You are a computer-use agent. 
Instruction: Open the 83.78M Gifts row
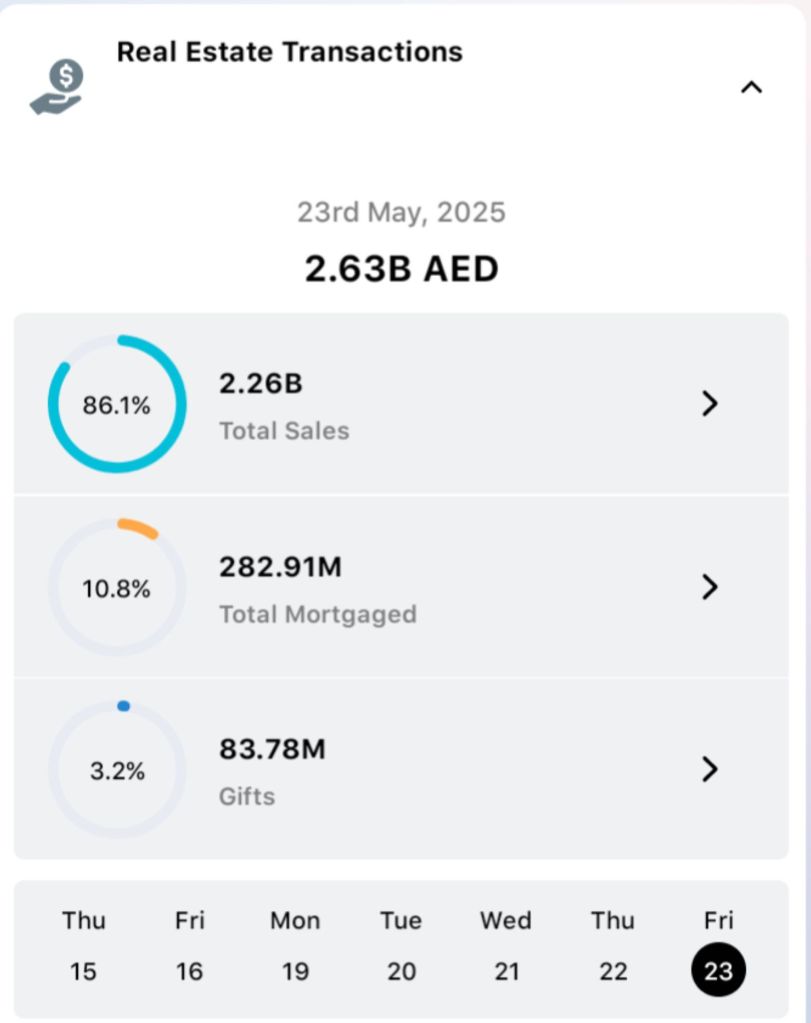tap(400, 770)
